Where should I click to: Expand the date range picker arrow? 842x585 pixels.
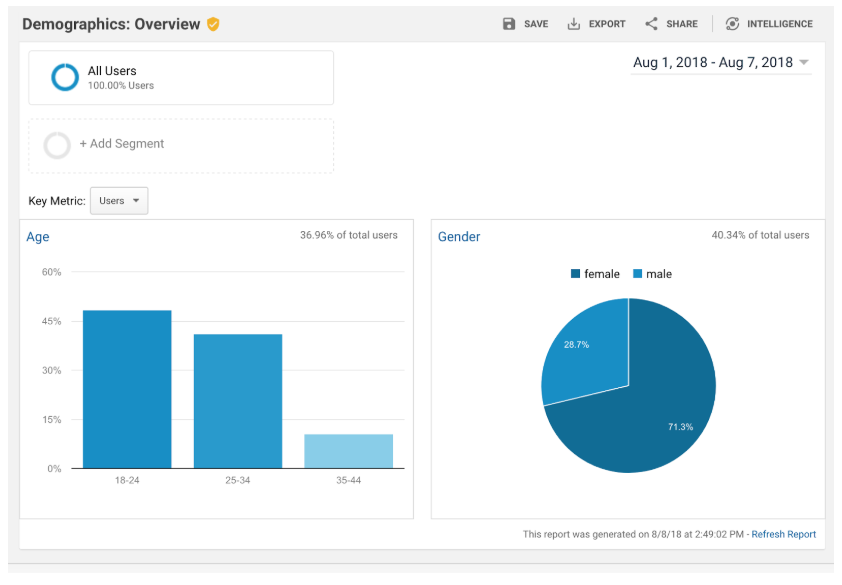[x=804, y=63]
